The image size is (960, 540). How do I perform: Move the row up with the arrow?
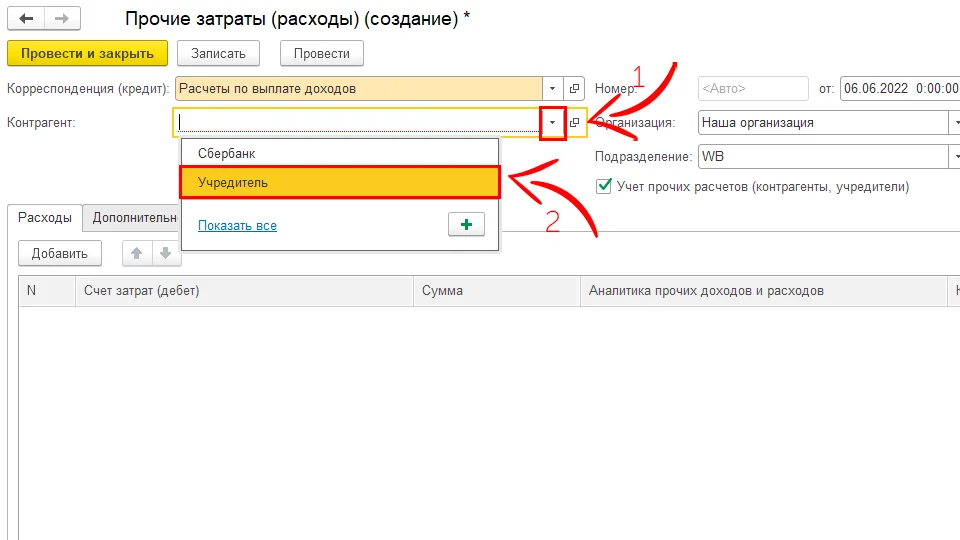pyautogui.click(x=137, y=253)
